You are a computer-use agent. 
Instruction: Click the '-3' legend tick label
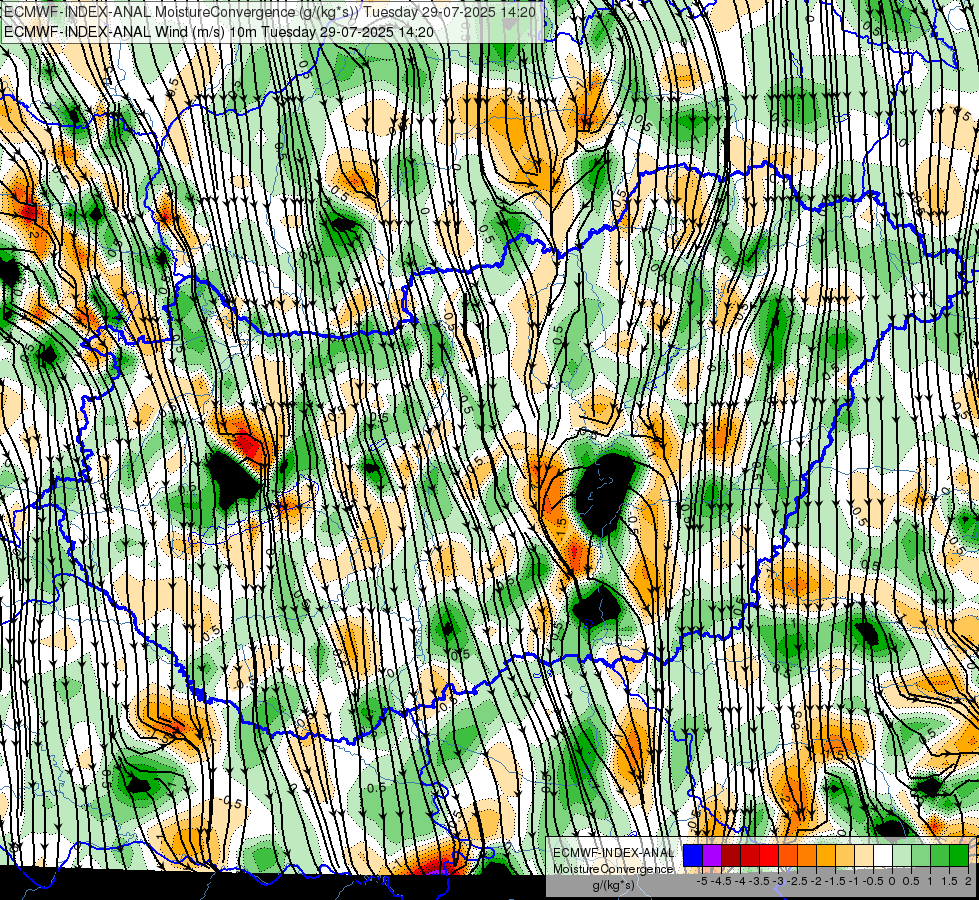(779, 881)
